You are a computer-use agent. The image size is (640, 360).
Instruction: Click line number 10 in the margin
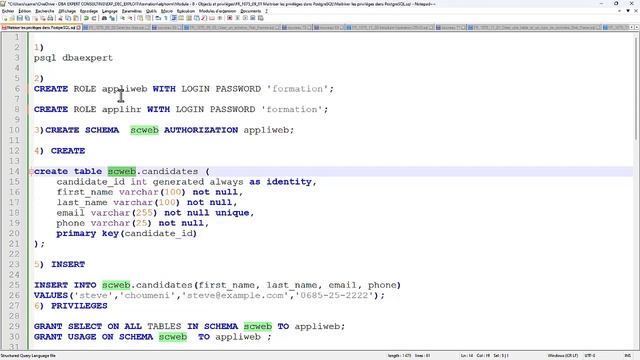14,130
